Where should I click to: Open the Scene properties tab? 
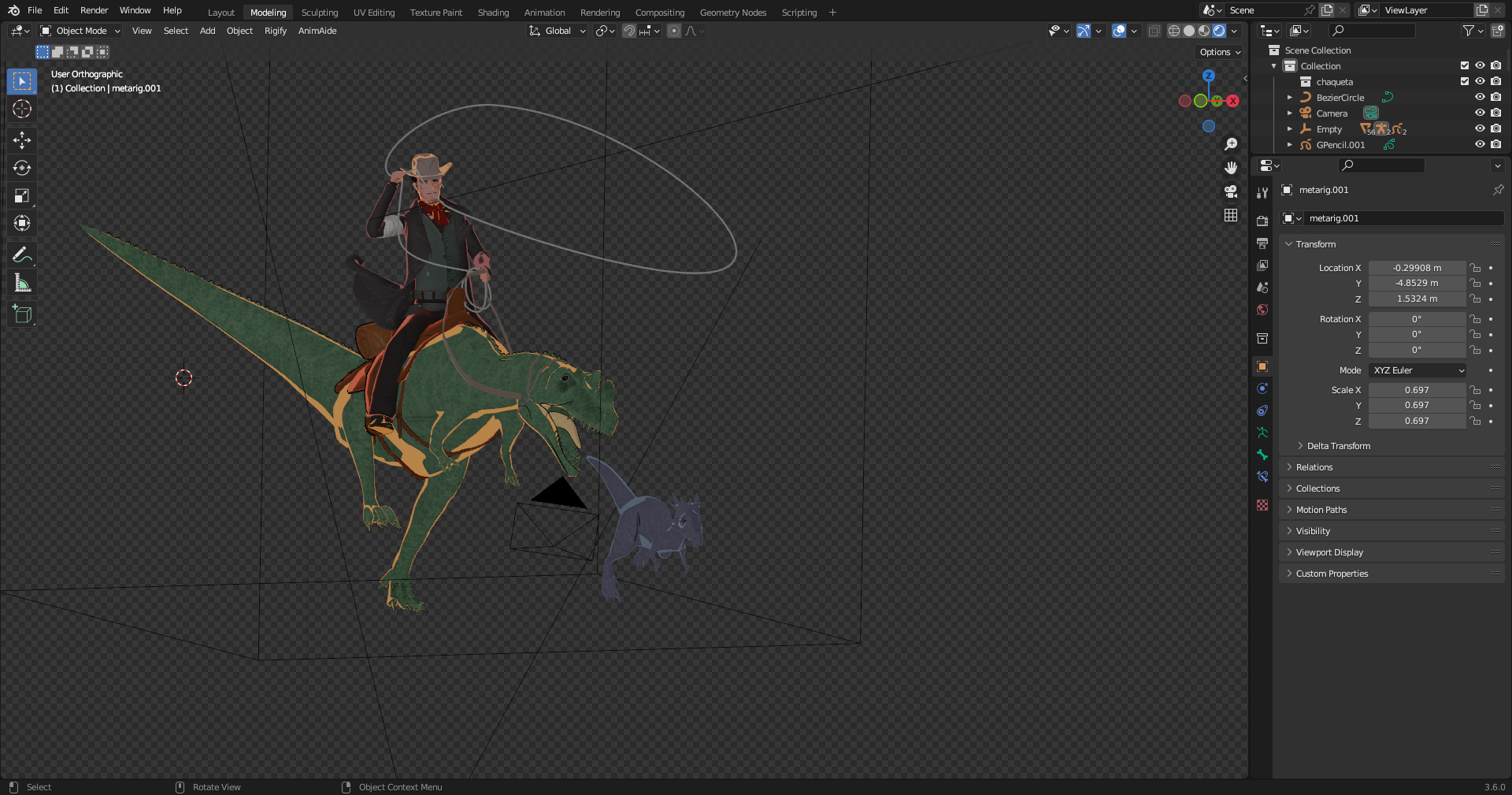click(x=1262, y=287)
